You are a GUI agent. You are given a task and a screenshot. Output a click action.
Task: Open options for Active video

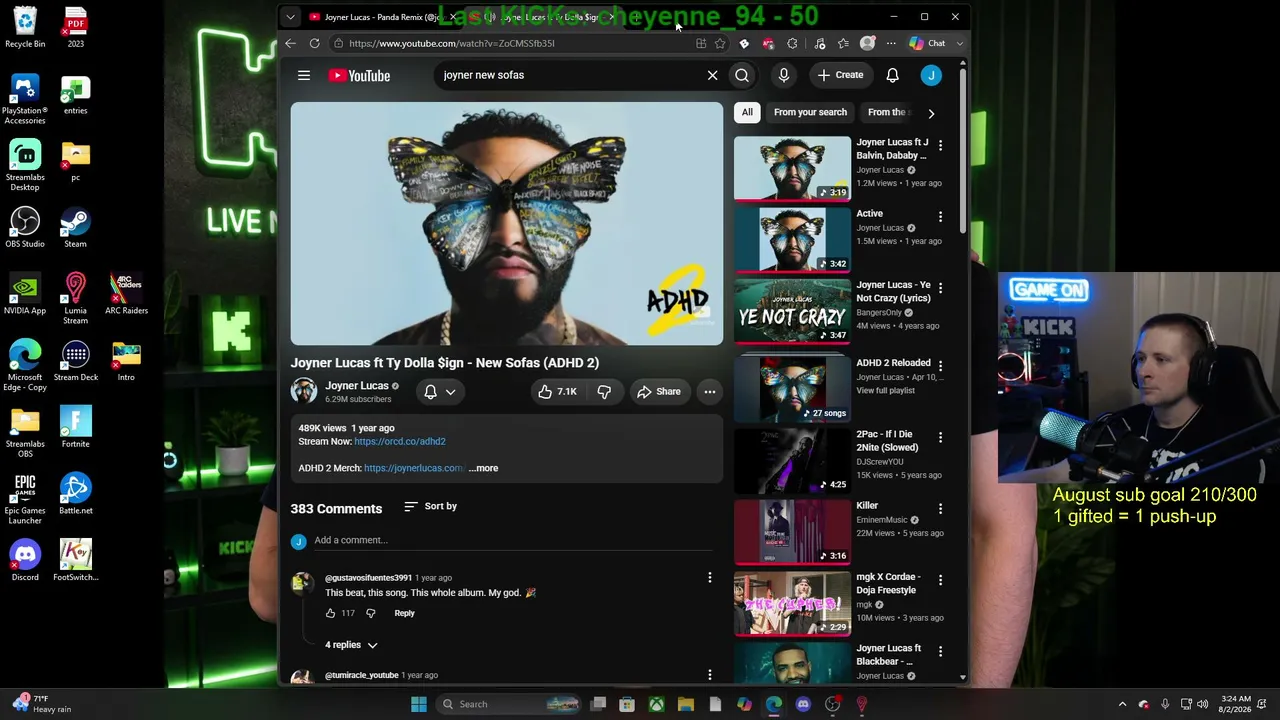tap(940, 216)
